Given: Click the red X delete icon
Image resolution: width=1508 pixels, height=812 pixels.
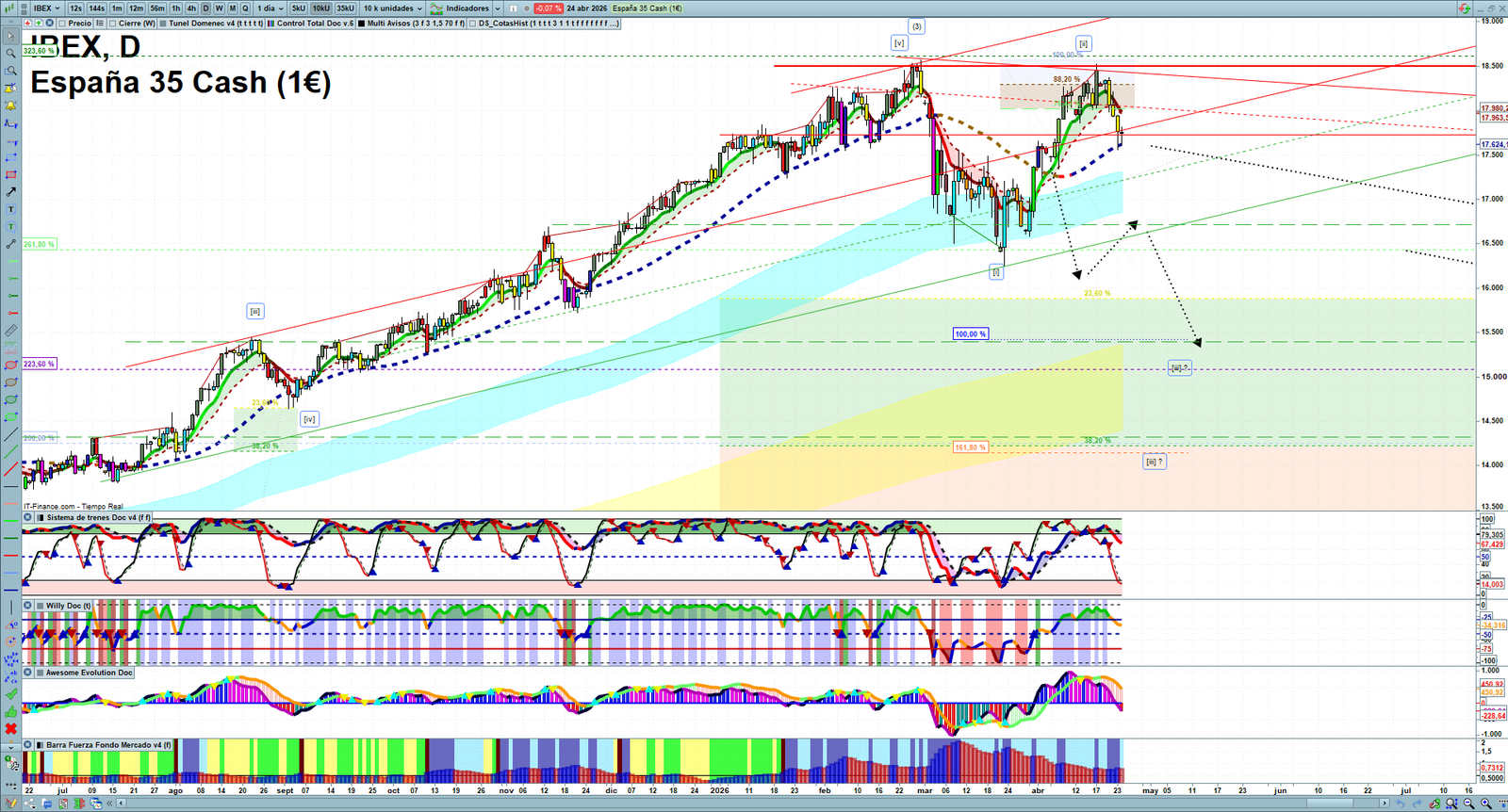Looking at the screenshot, I should click(x=10, y=728).
